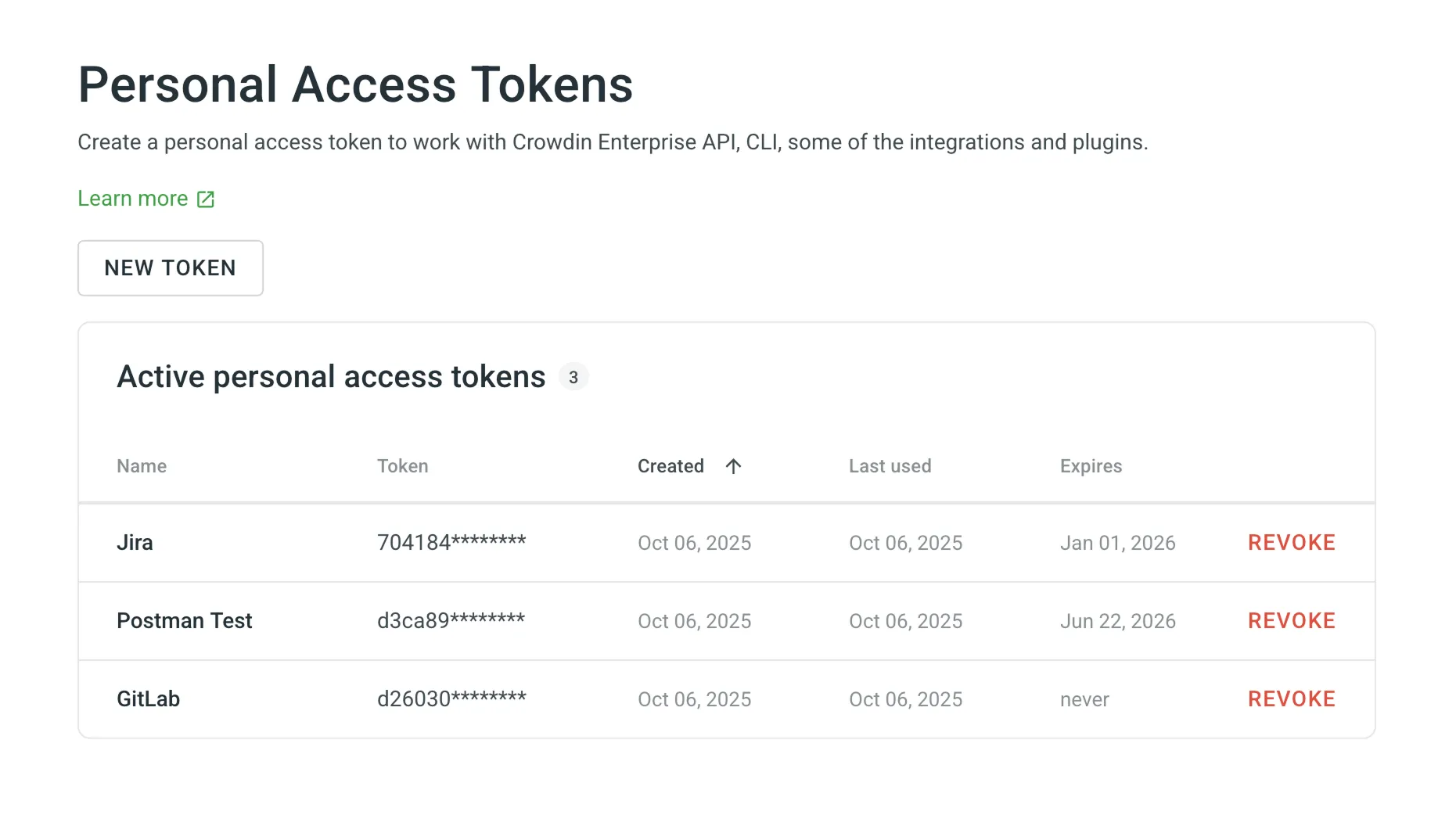Click the never expiration value for GitLab

pyautogui.click(x=1084, y=698)
